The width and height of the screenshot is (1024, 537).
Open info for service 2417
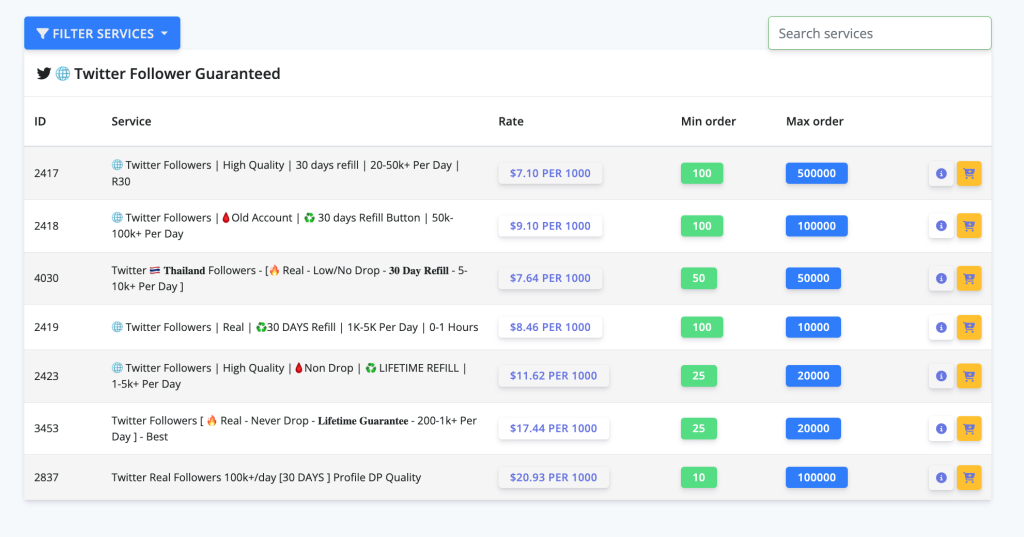pyautogui.click(x=941, y=173)
